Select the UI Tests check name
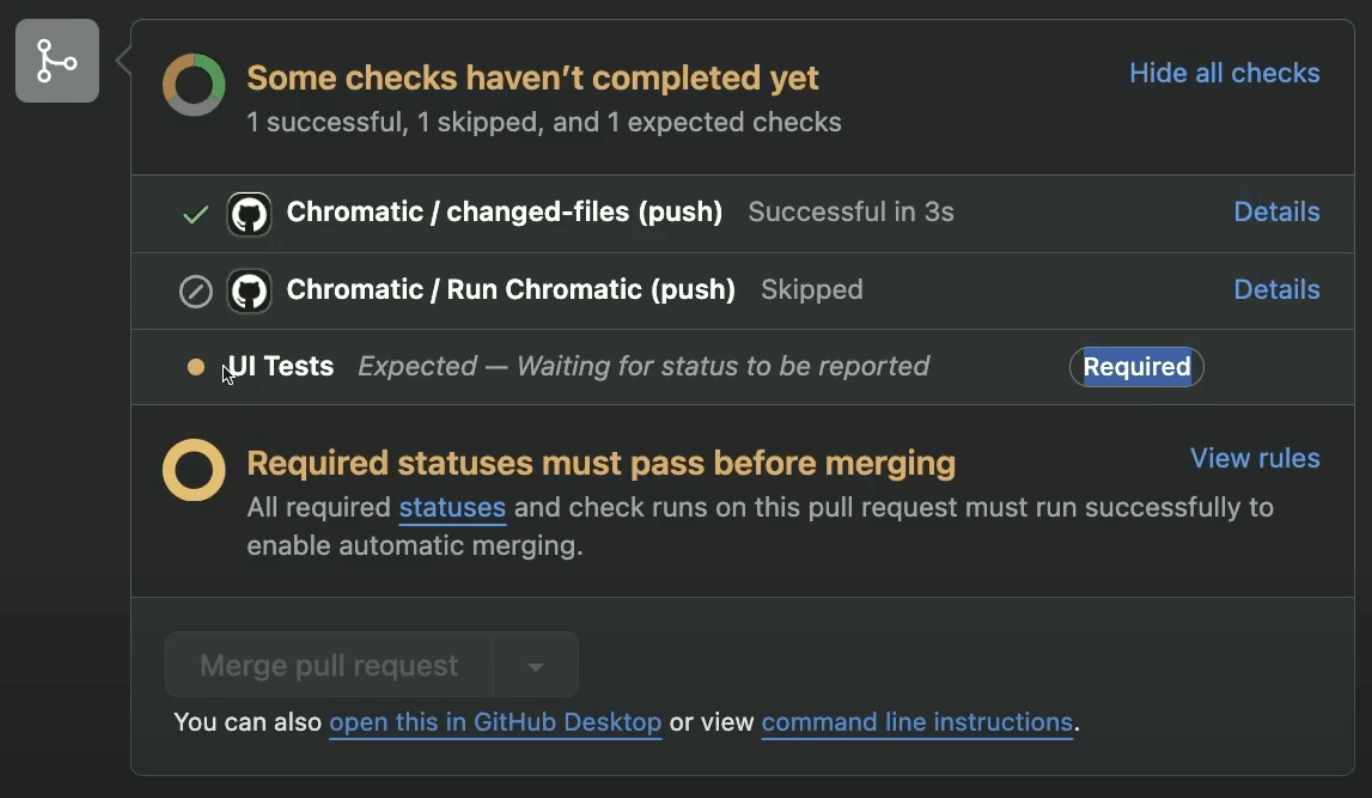Screen dimensions: 1372x798 [x=281, y=366]
